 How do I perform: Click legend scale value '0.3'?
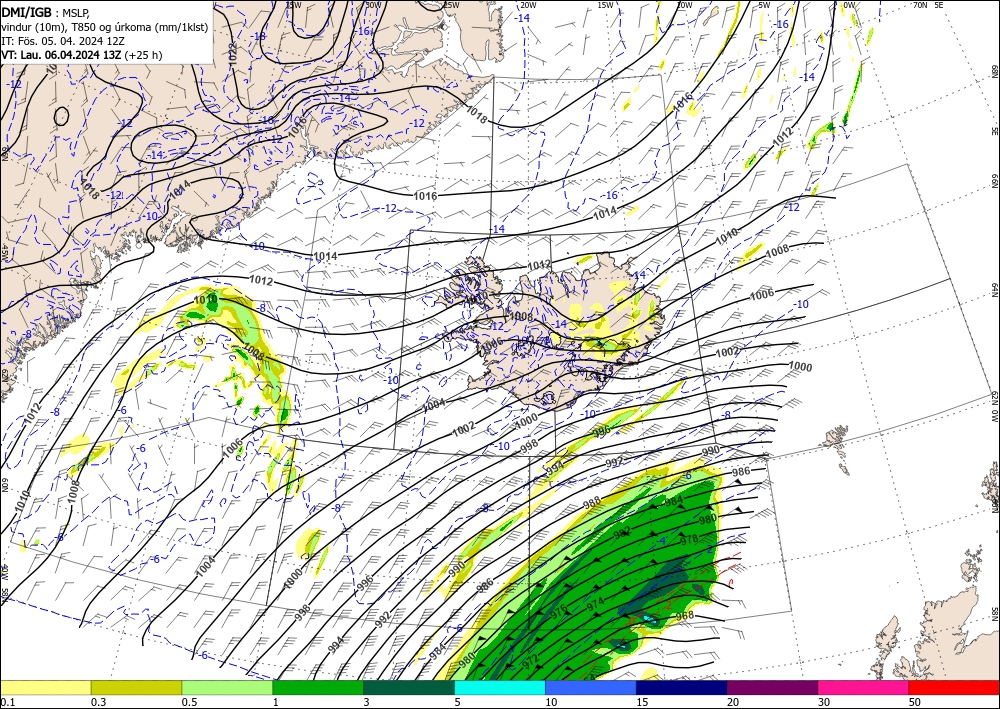98,702
